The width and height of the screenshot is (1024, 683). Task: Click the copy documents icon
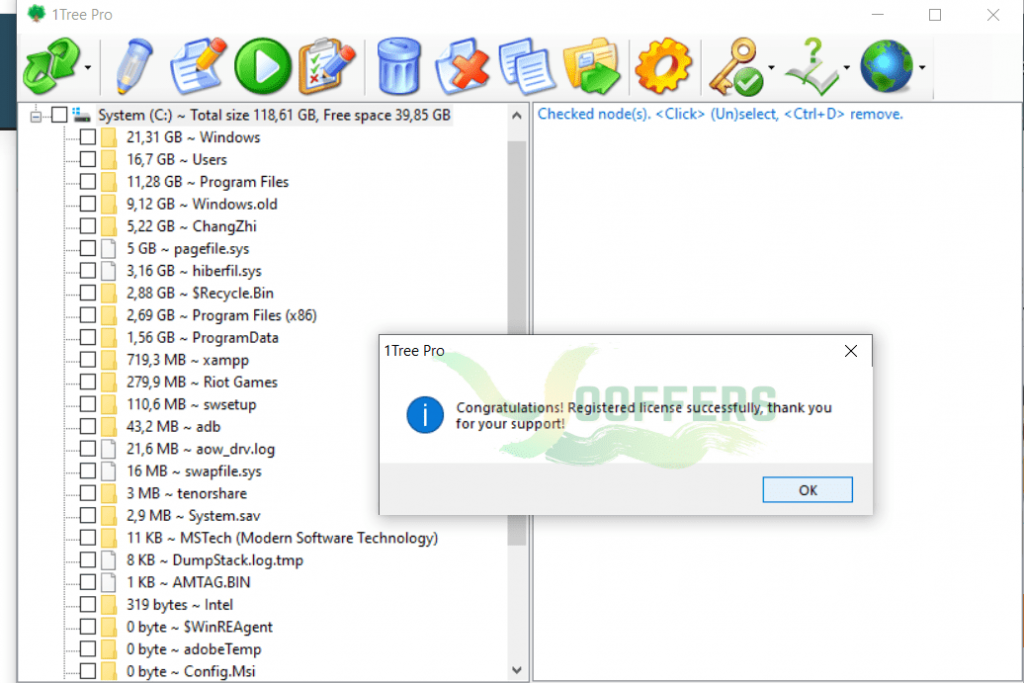tap(526, 66)
